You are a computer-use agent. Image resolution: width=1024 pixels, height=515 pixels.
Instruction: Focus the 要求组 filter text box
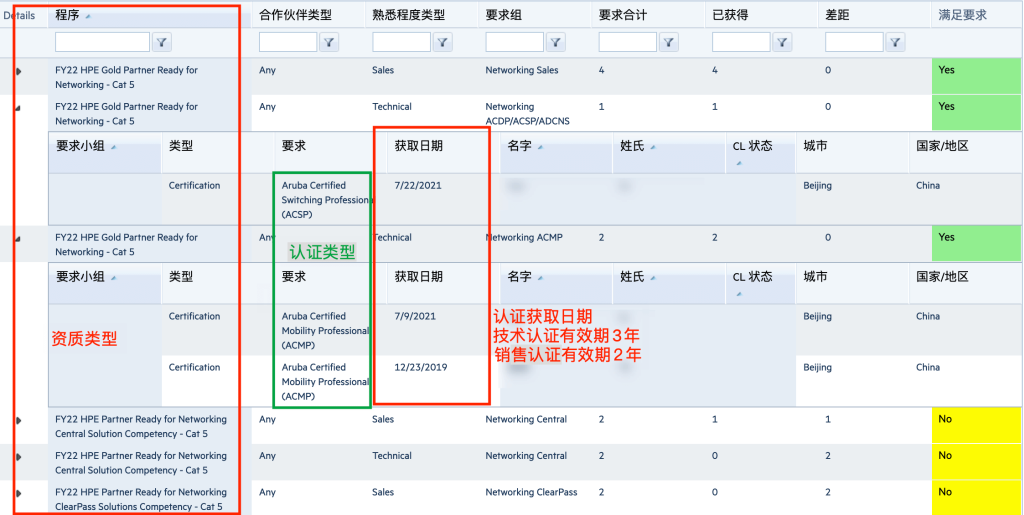click(x=515, y=42)
